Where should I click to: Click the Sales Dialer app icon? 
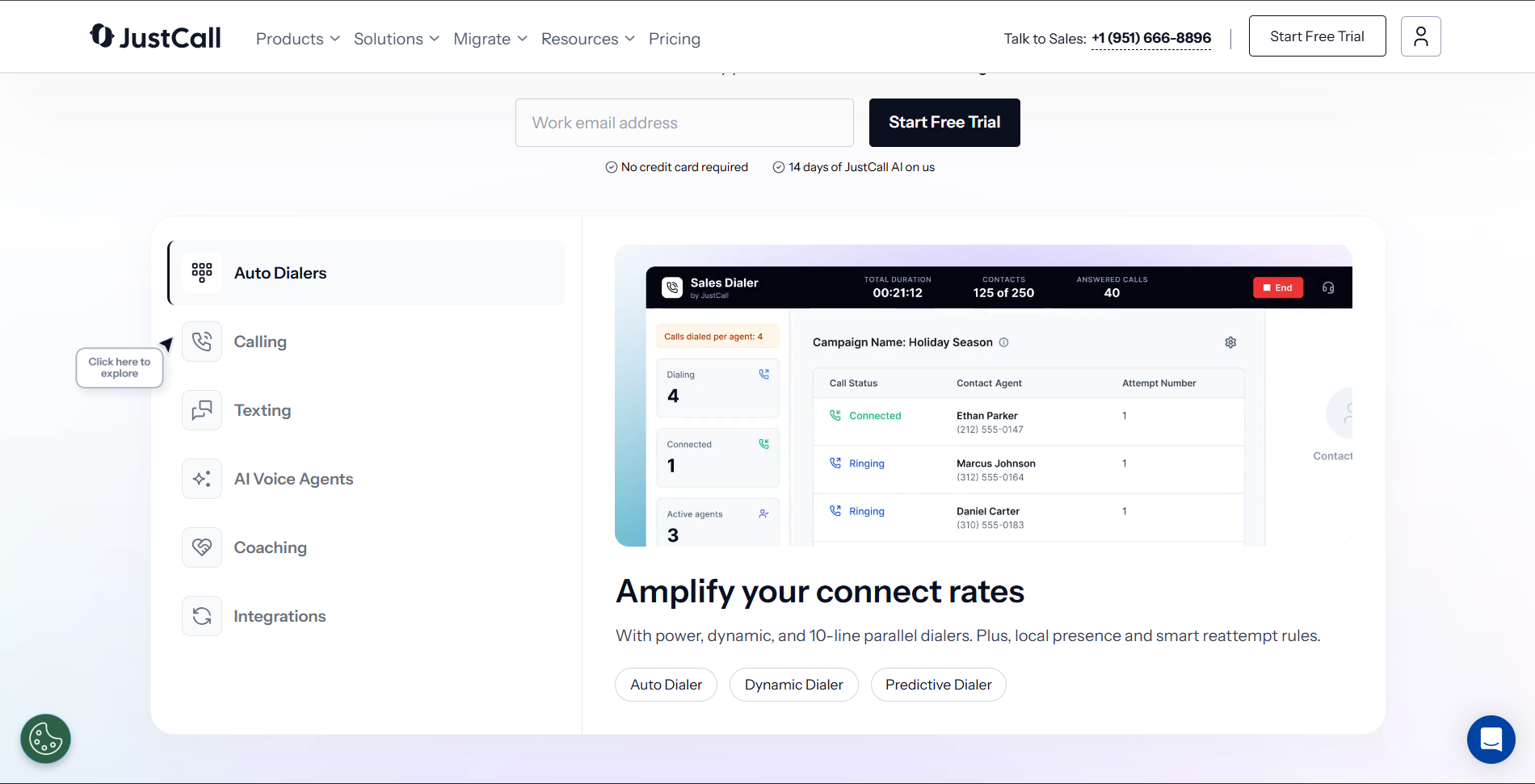click(x=672, y=287)
